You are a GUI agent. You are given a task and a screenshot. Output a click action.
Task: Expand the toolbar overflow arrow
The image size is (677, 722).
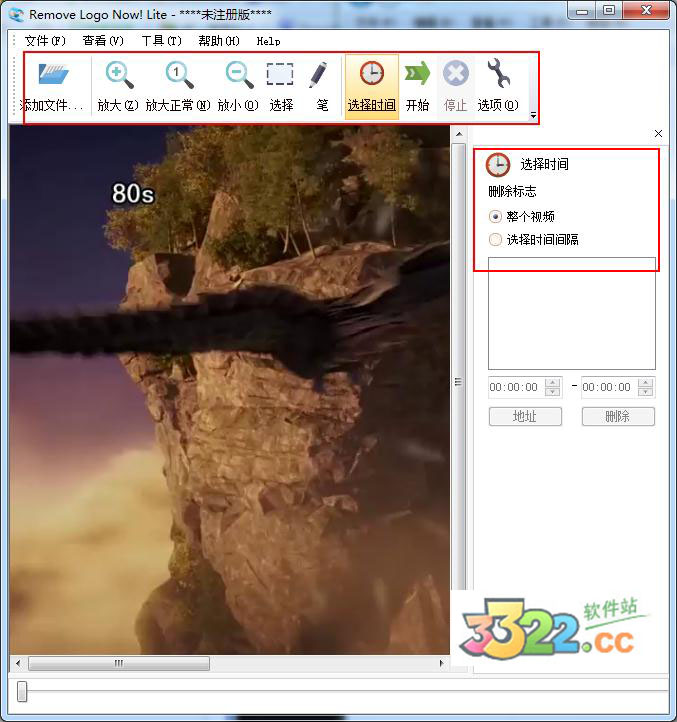(x=533, y=115)
